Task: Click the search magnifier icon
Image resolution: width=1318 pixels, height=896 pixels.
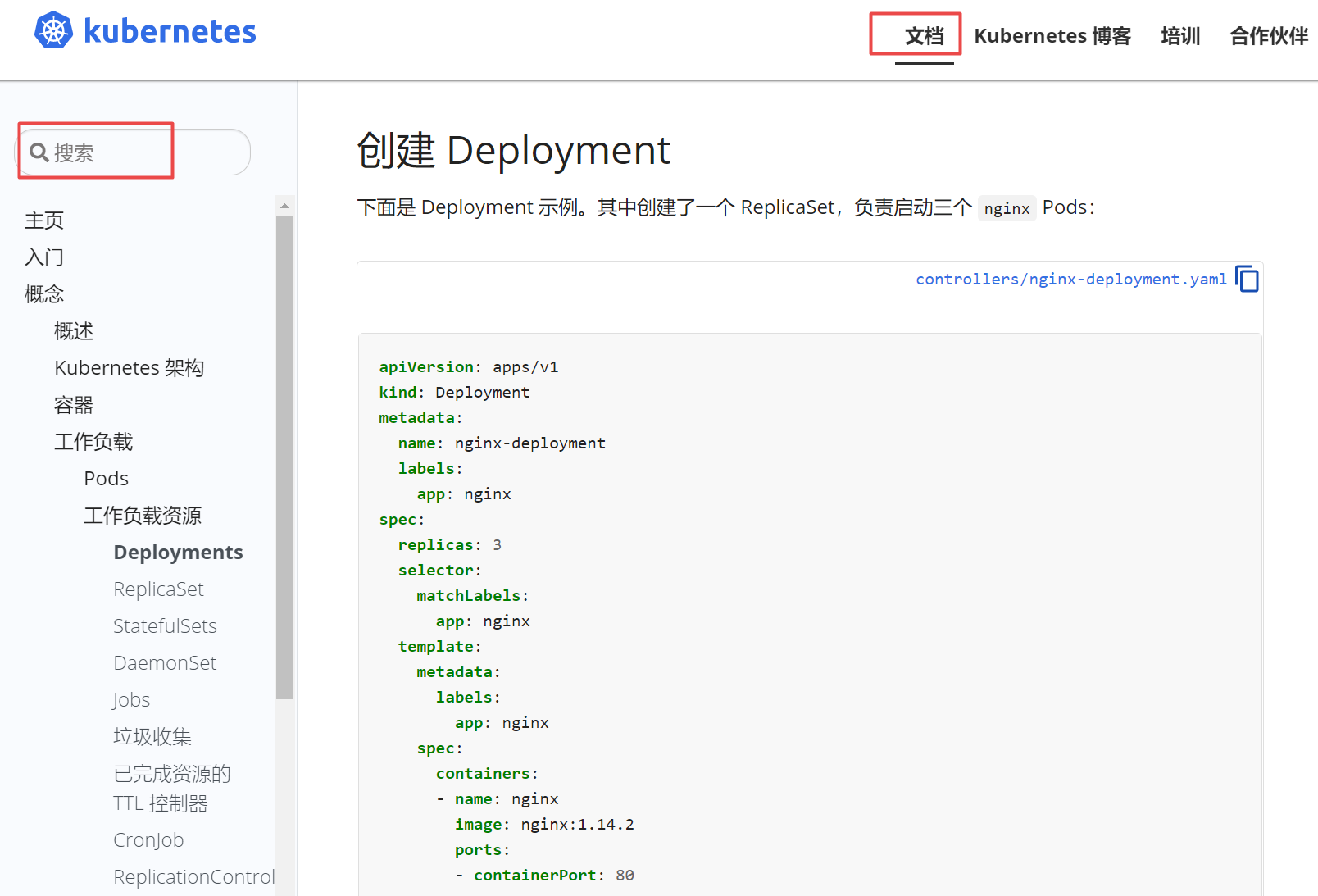Action: (x=39, y=152)
